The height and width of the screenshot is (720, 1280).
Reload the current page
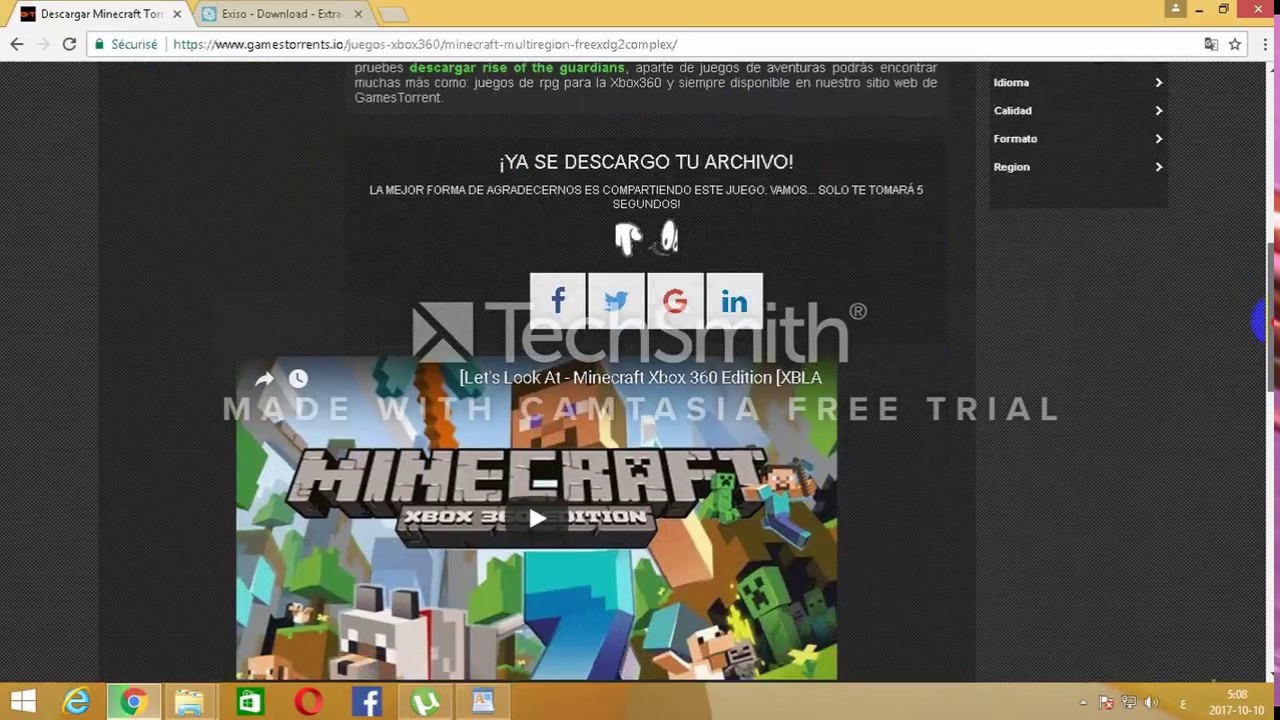(x=69, y=44)
